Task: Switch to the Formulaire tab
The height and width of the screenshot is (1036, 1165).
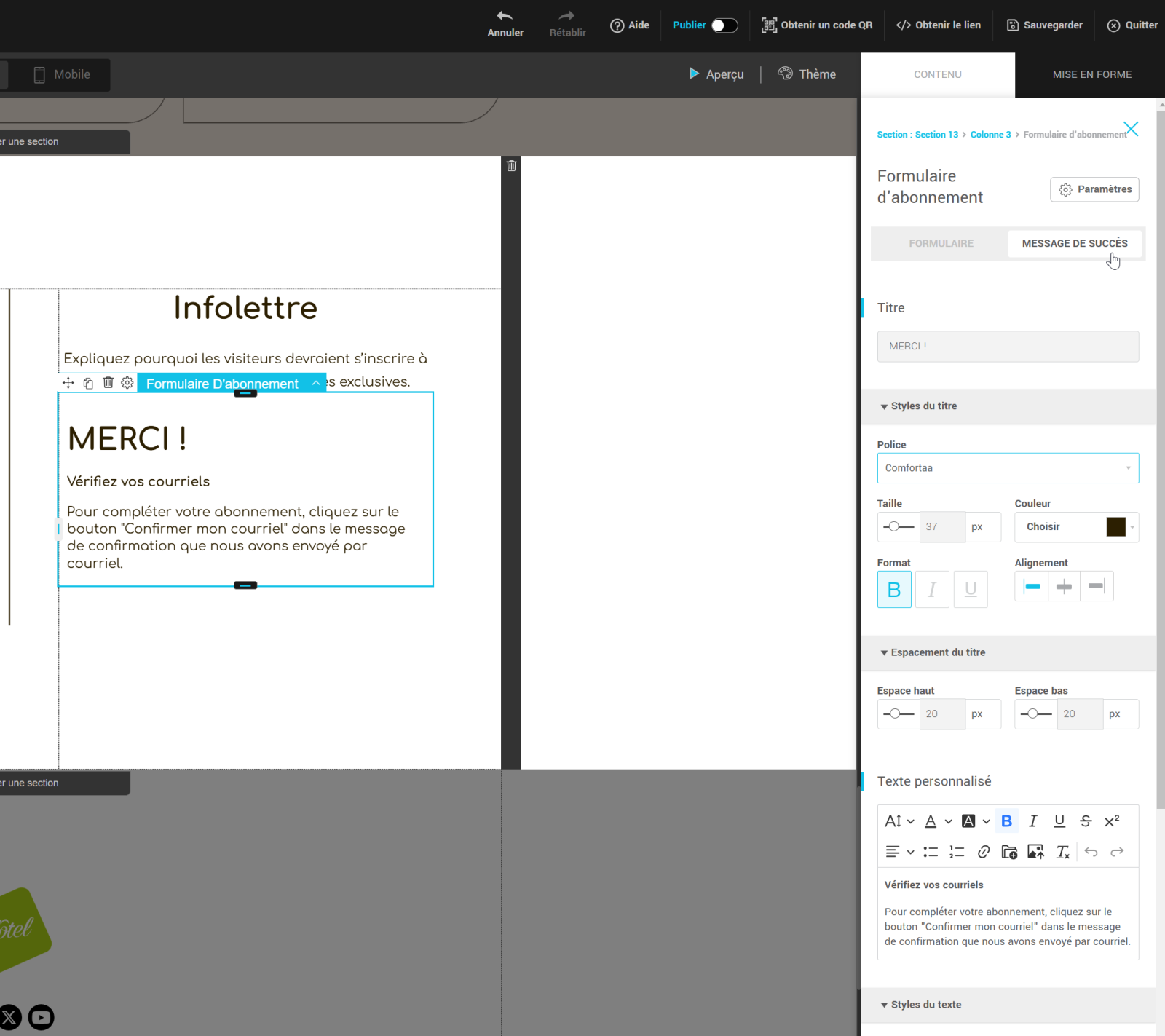Action: (x=941, y=244)
